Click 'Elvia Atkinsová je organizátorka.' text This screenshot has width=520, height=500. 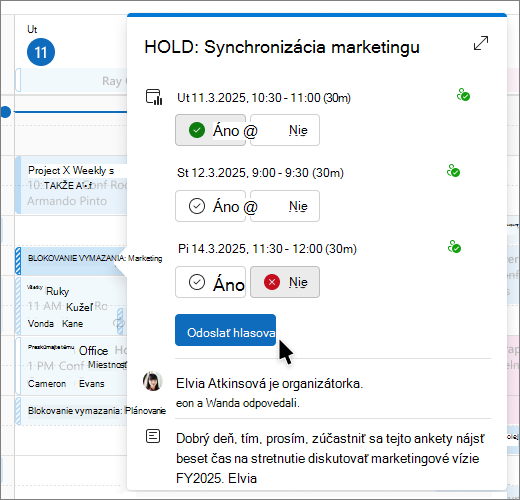[269, 383]
